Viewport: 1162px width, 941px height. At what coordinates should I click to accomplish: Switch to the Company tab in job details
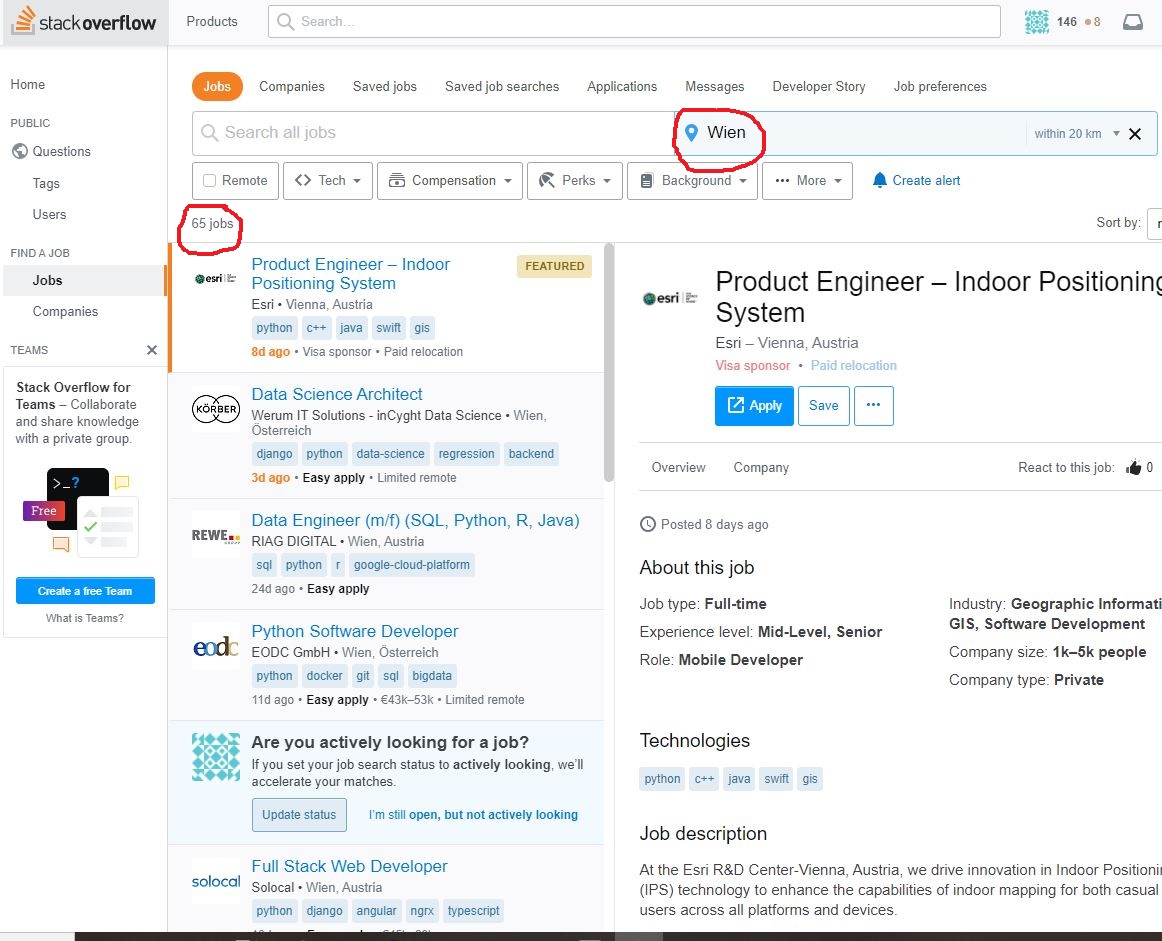(761, 467)
